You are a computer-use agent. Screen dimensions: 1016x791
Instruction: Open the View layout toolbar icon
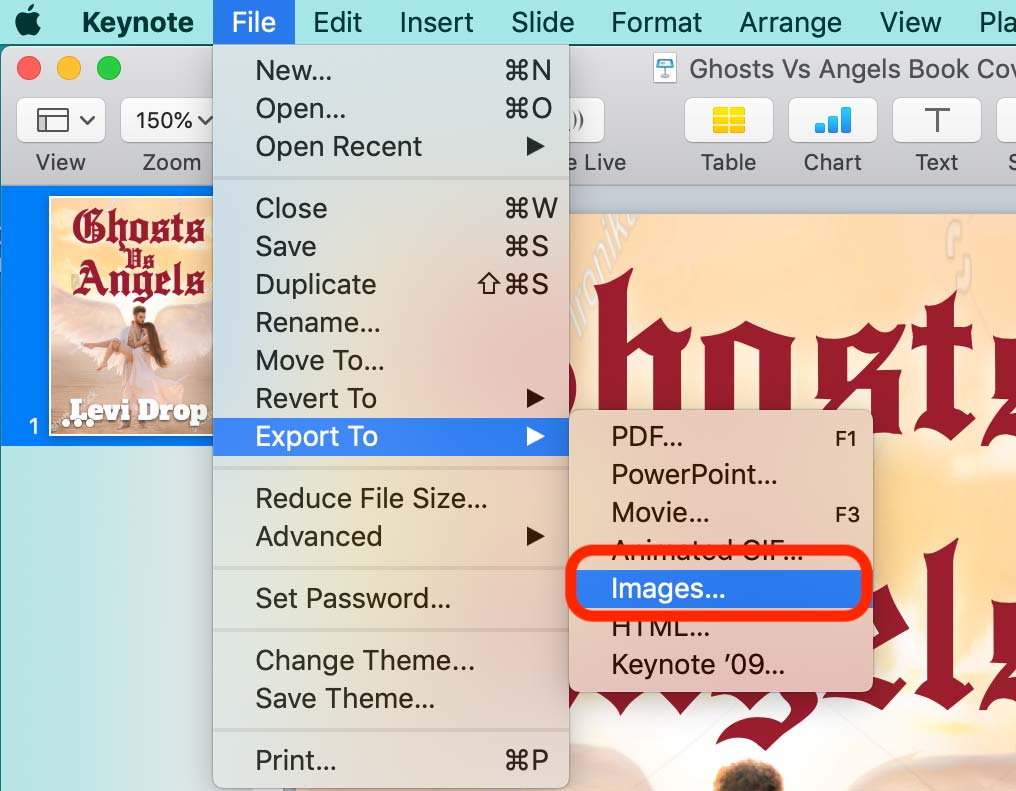tap(61, 120)
